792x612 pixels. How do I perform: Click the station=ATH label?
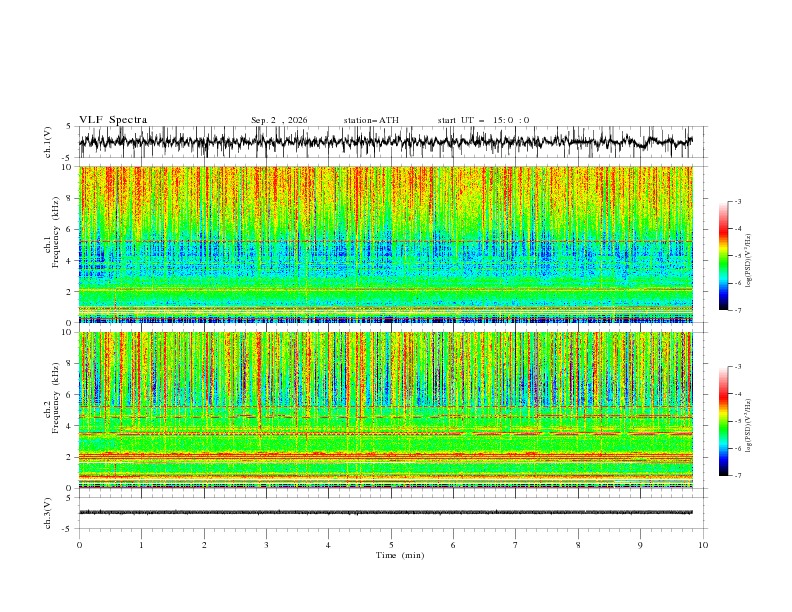371,120
